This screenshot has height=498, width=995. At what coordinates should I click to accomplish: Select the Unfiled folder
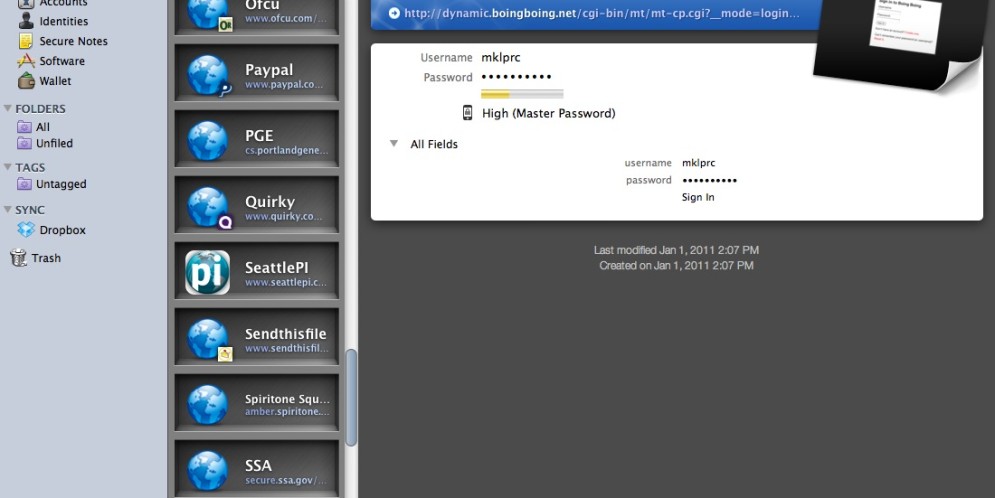[x=54, y=143]
